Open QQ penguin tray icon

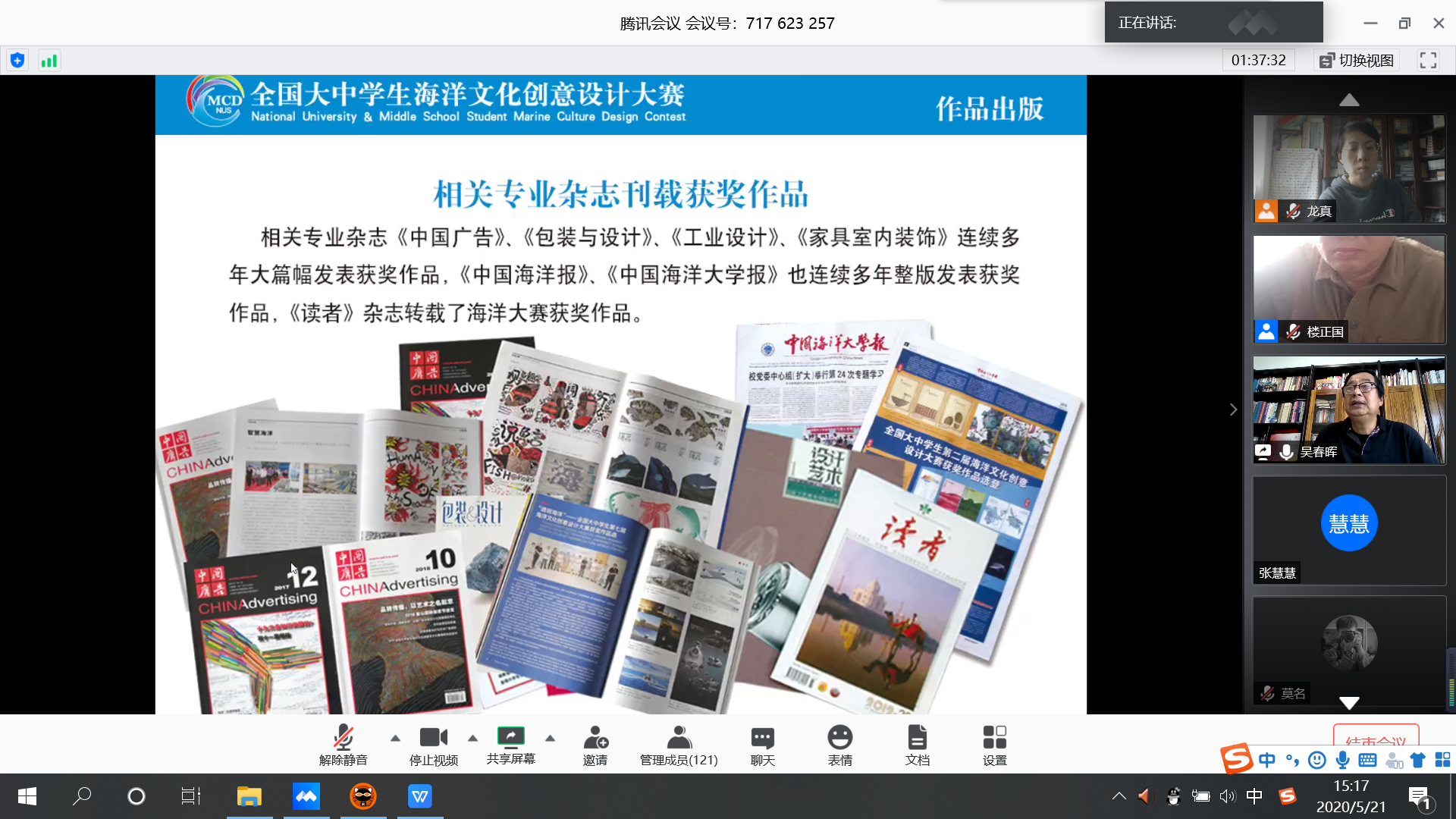(1173, 796)
